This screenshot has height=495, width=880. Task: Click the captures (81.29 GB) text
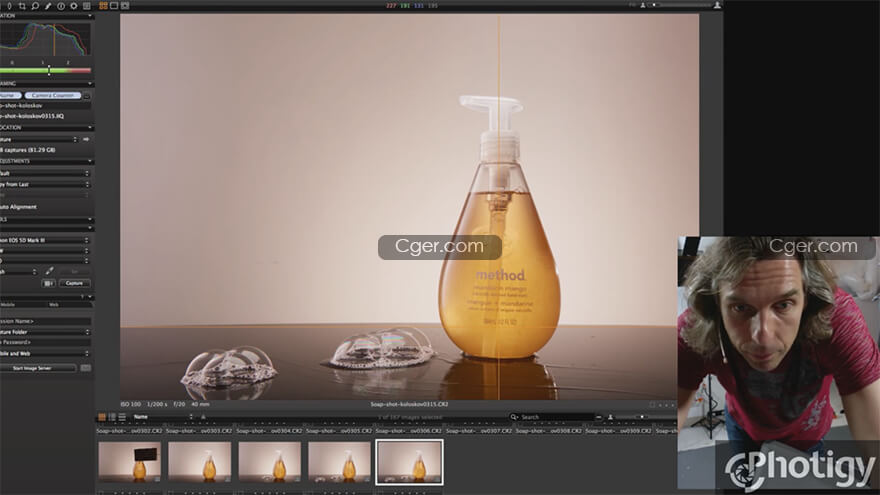pos(28,150)
